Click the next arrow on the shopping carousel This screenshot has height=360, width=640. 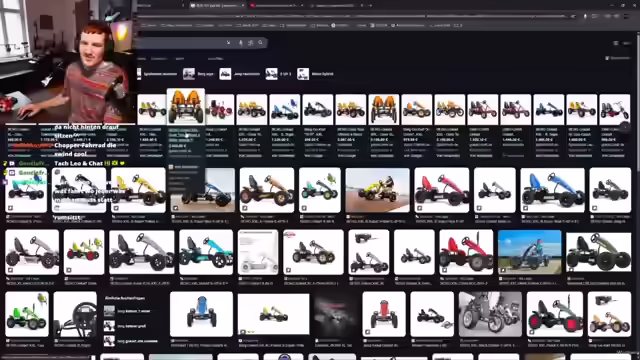(625, 127)
